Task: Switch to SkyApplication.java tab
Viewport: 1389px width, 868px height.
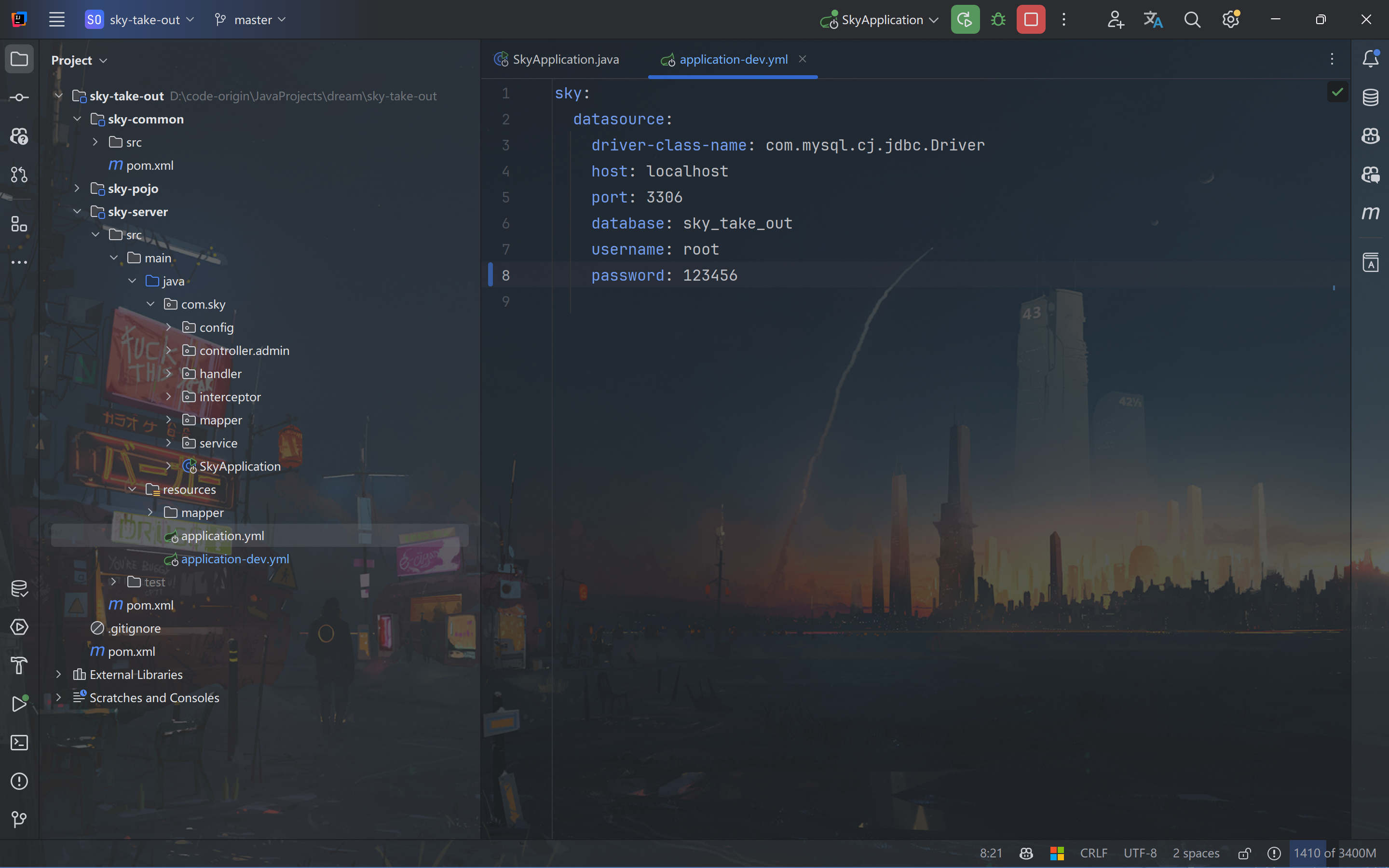Action: pos(565,59)
